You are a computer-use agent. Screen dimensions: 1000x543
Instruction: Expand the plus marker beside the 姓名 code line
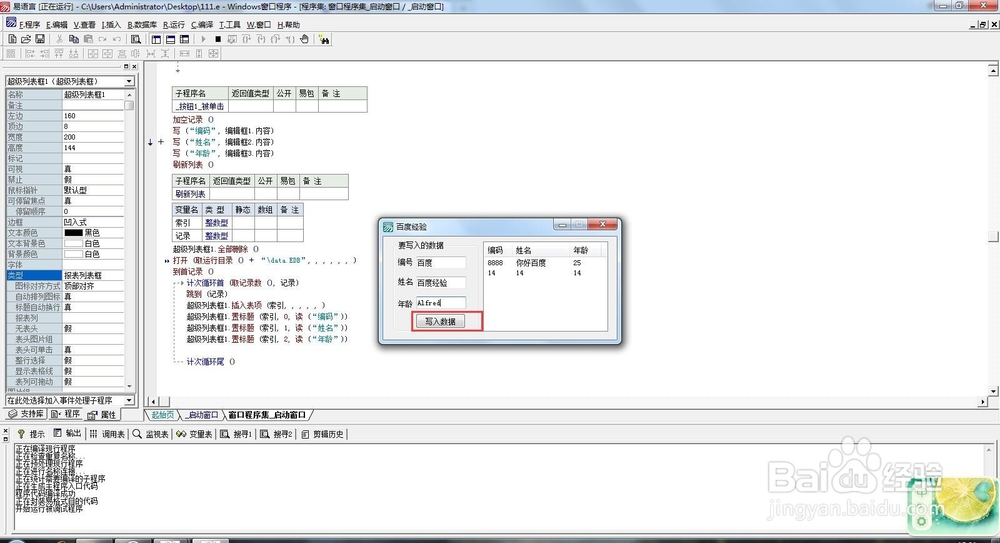(x=161, y=142)
